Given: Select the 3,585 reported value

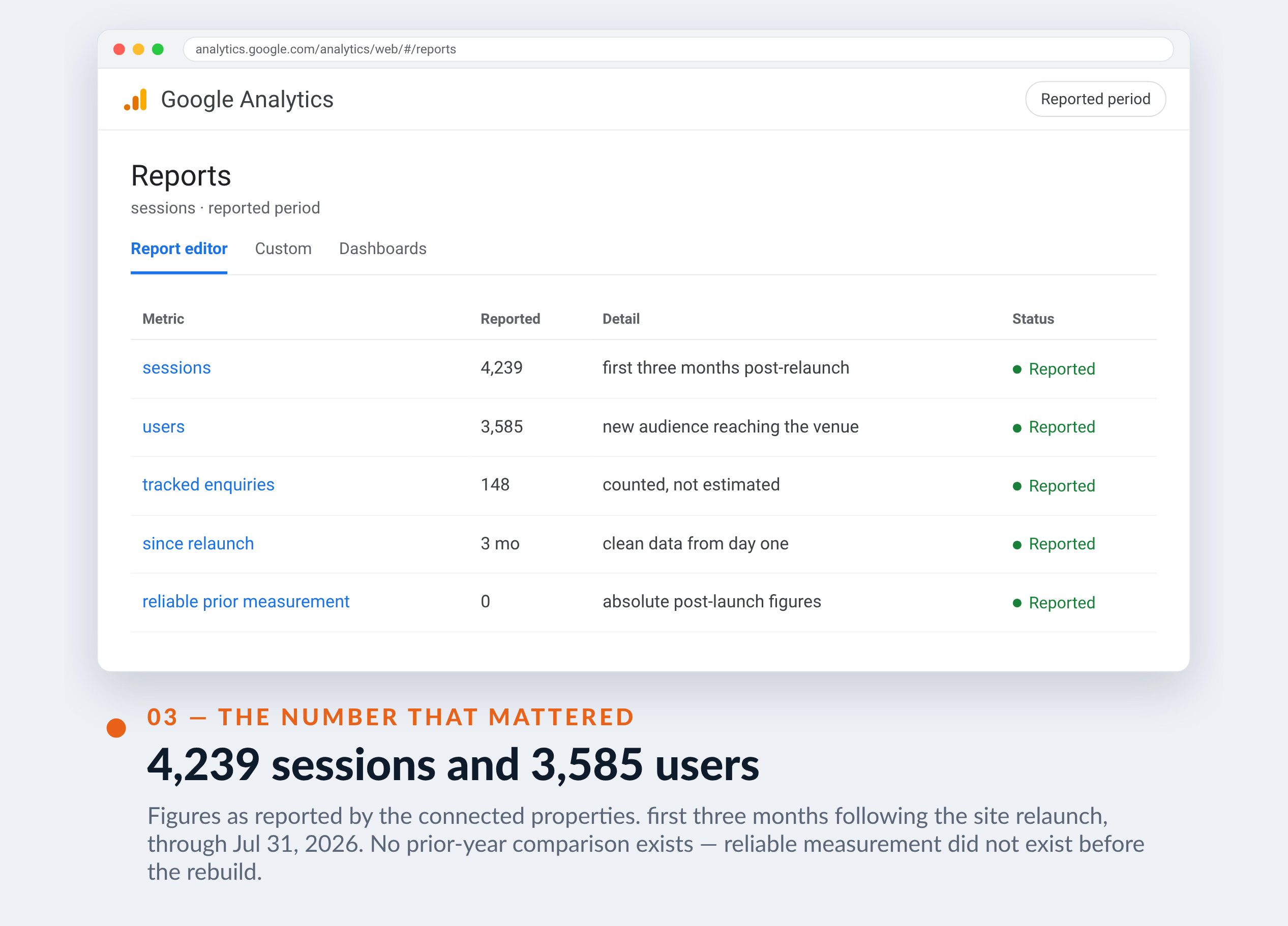Looking at the screenshot, I should [x=501, y=427].
